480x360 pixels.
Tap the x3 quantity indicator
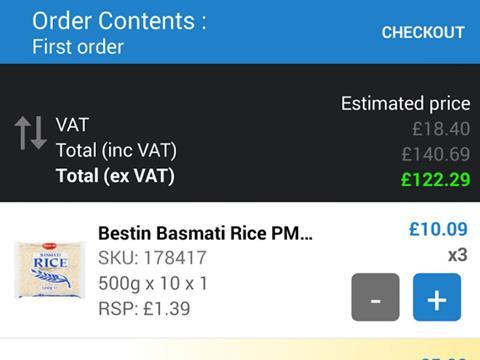coord(457,255)
